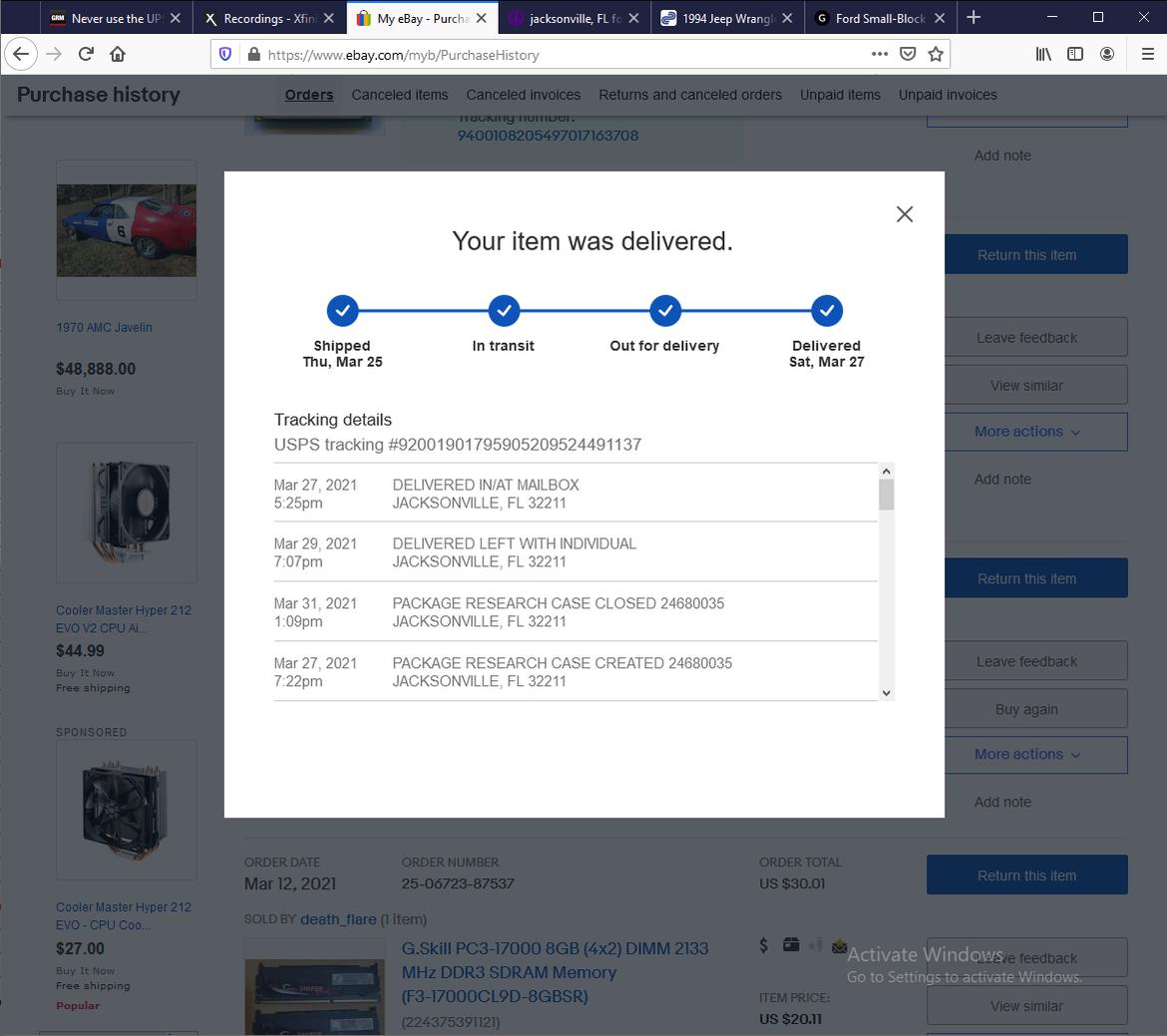Click the $44.99 cooler thumbnail

tap(127, 513)
